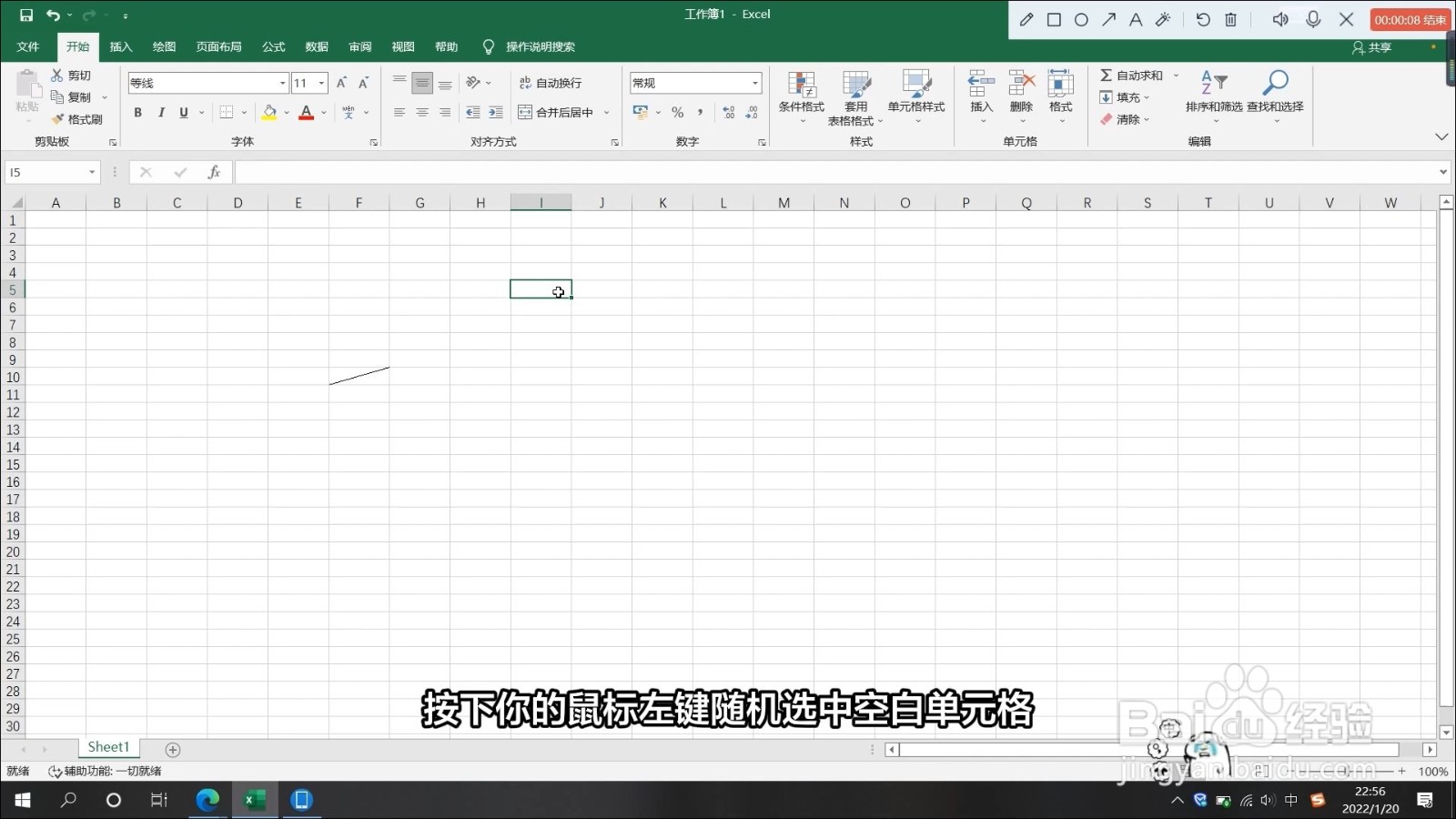The height and width of the screenshot is (819, 1456).
Task: Toggle underline formatting
Action: (184, 112)
